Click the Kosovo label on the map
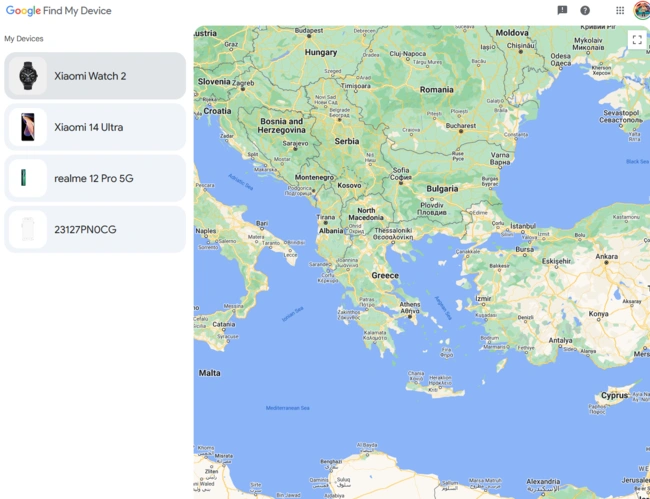Screen dimensions: 650x499 (x=349, y=185)
